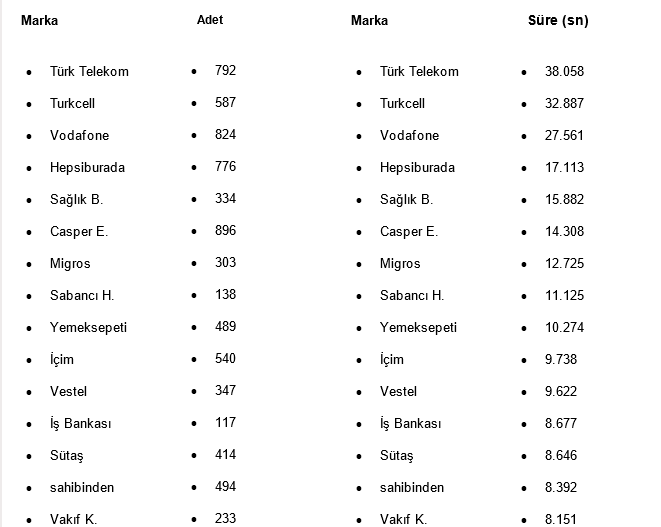This screenshot has height=527, width=661.
Task: Click the Adet column header
Action: point(210,20)
